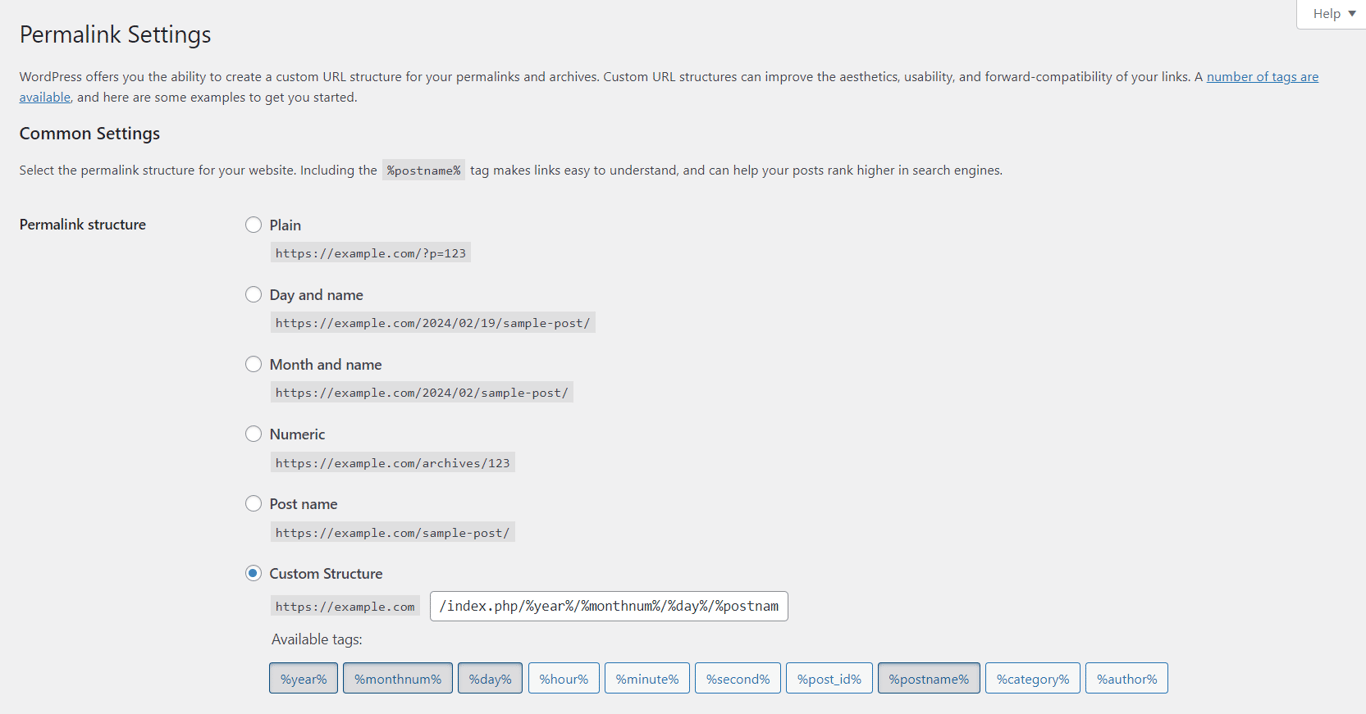Click inside the custom structure text field

click(x=608, y=606)
